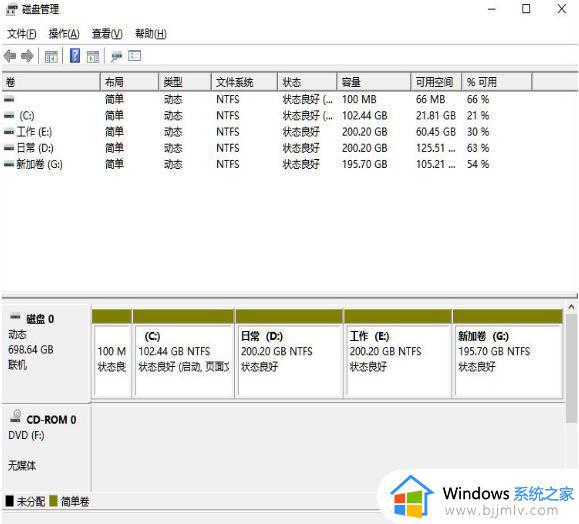Open the 帮助(H) menu
The width and height of the screenshot is (579, 524).
click(151, 34)
